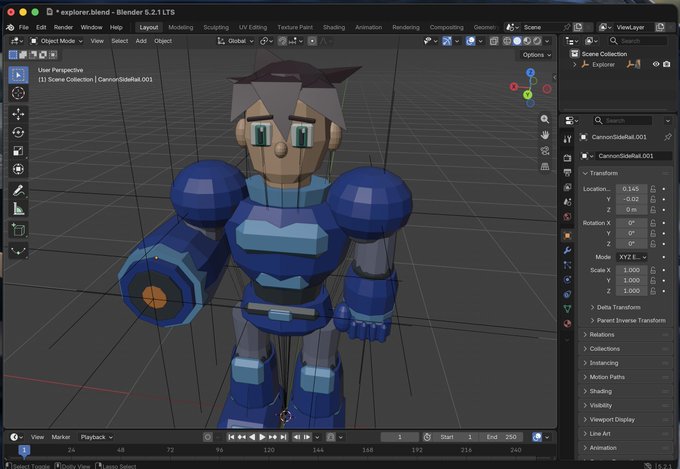Toggle X-ray display
Image resolution: width=680 pixels, height=469 pixels.
click(494, 41)
